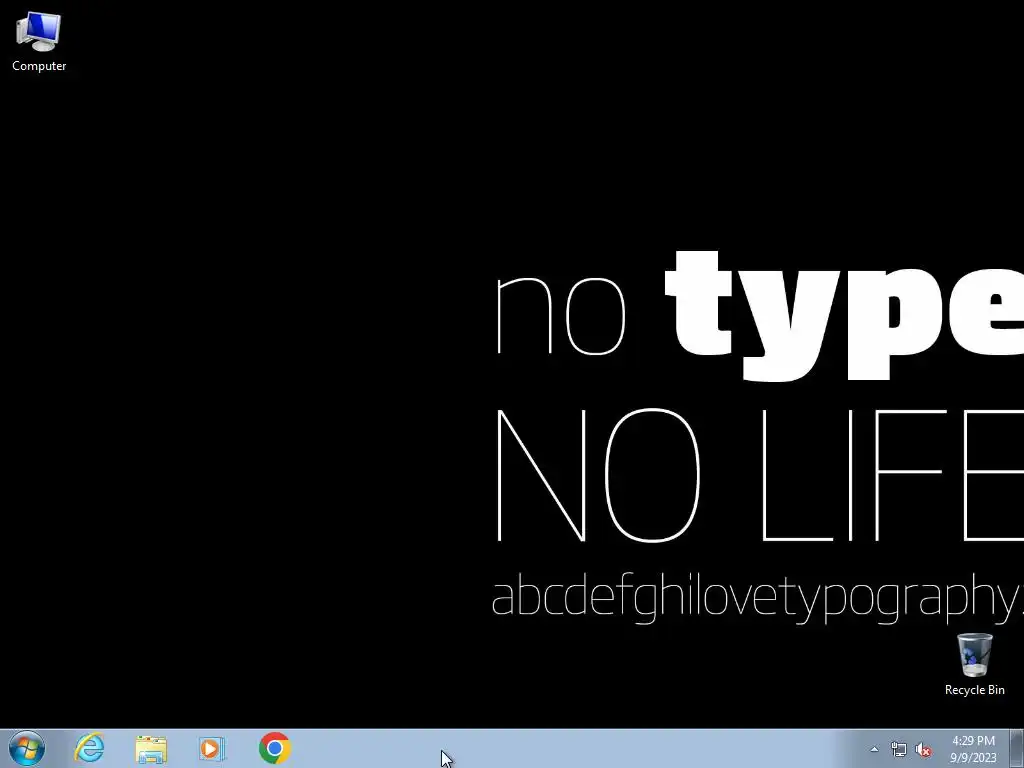Viewport: 1024px width, 768px height.
Task: Open the clock showing 4:29 PM
Action: (x=973, y=749)
